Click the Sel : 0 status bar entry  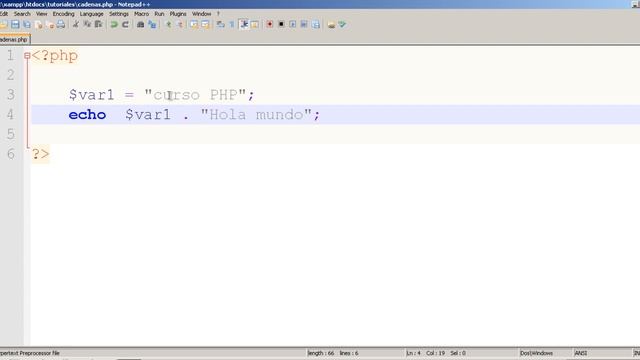click(458, 353)
